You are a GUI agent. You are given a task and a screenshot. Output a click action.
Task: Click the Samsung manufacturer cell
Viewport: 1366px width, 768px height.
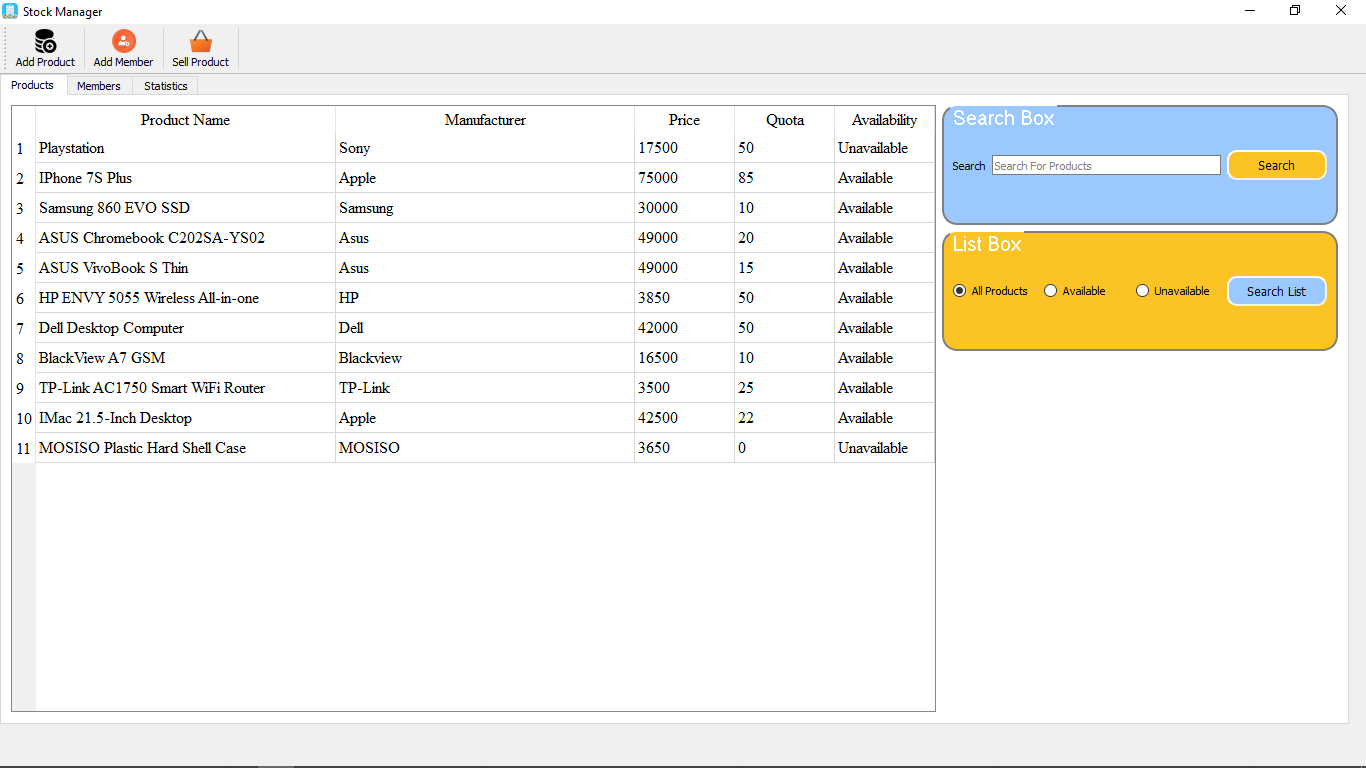coord(485,208)
